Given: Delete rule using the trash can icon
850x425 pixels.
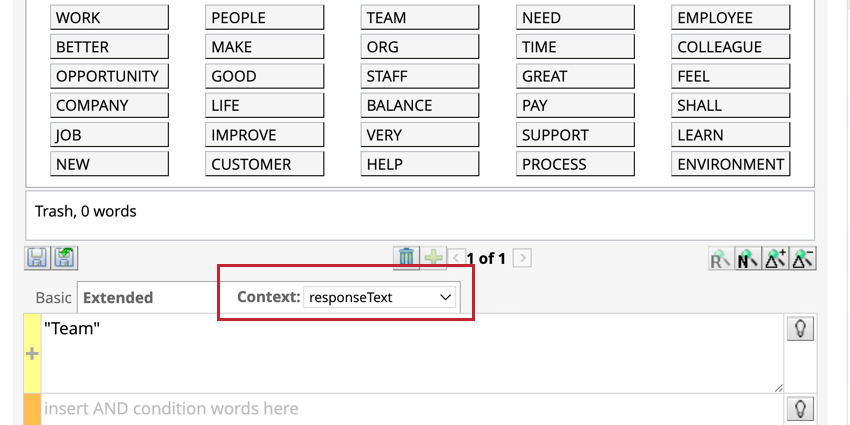Looking at the screenshot, I should (x=406, y=257).
